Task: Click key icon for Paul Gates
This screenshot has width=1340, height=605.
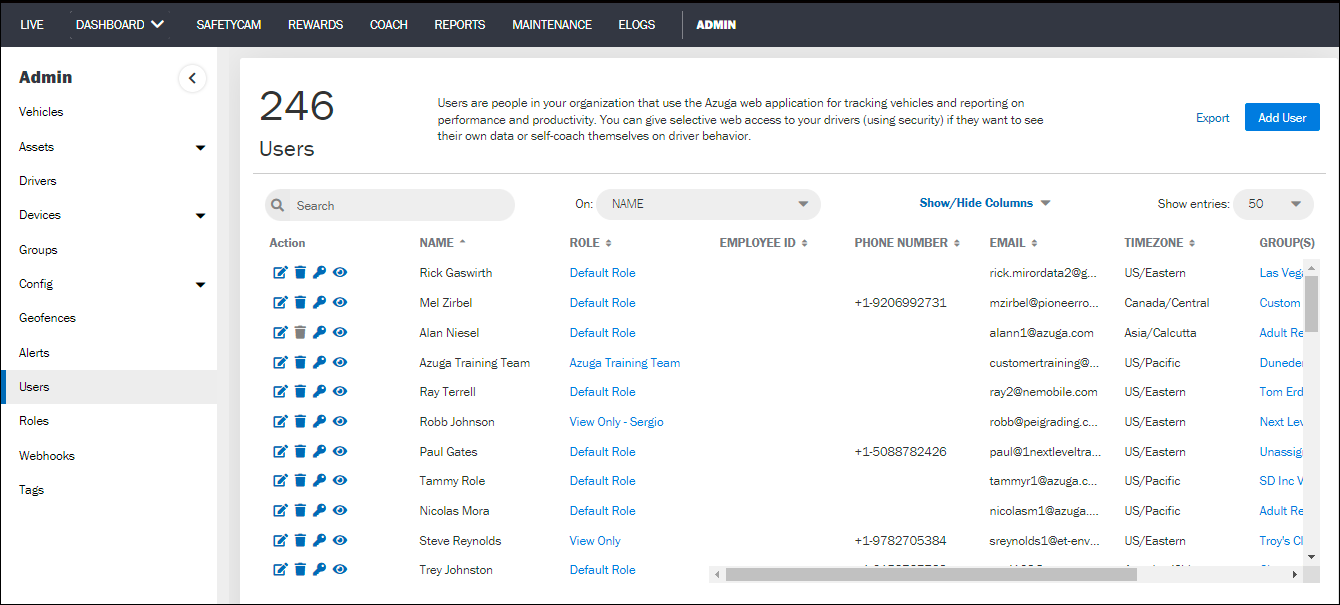Action: pos(320,452)
